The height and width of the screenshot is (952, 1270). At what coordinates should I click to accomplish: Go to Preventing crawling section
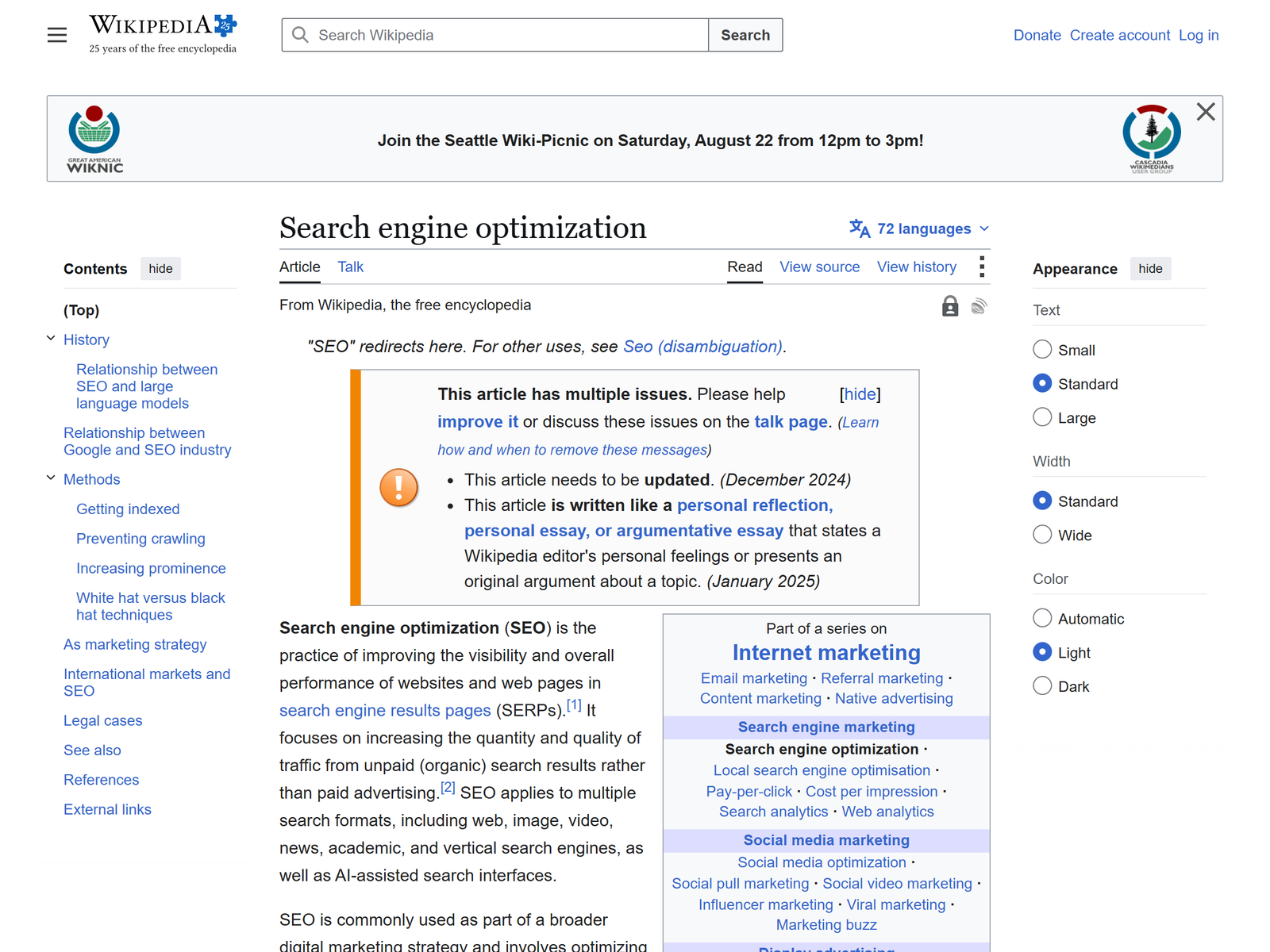[140, 539]
